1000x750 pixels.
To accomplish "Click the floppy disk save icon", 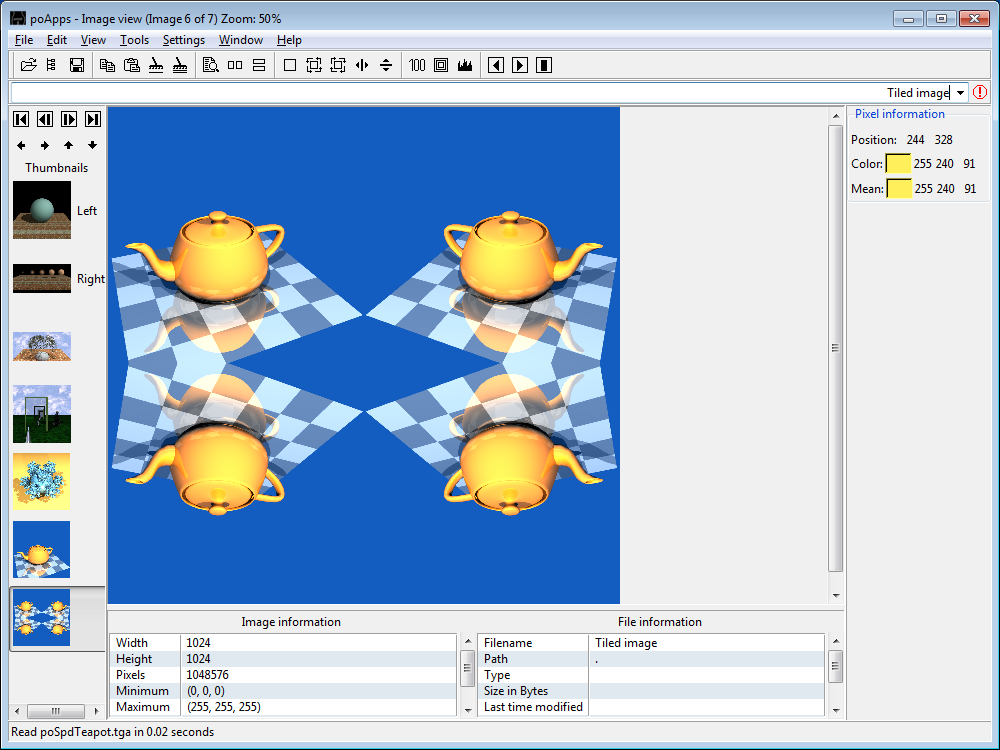I will coord(77,65).
